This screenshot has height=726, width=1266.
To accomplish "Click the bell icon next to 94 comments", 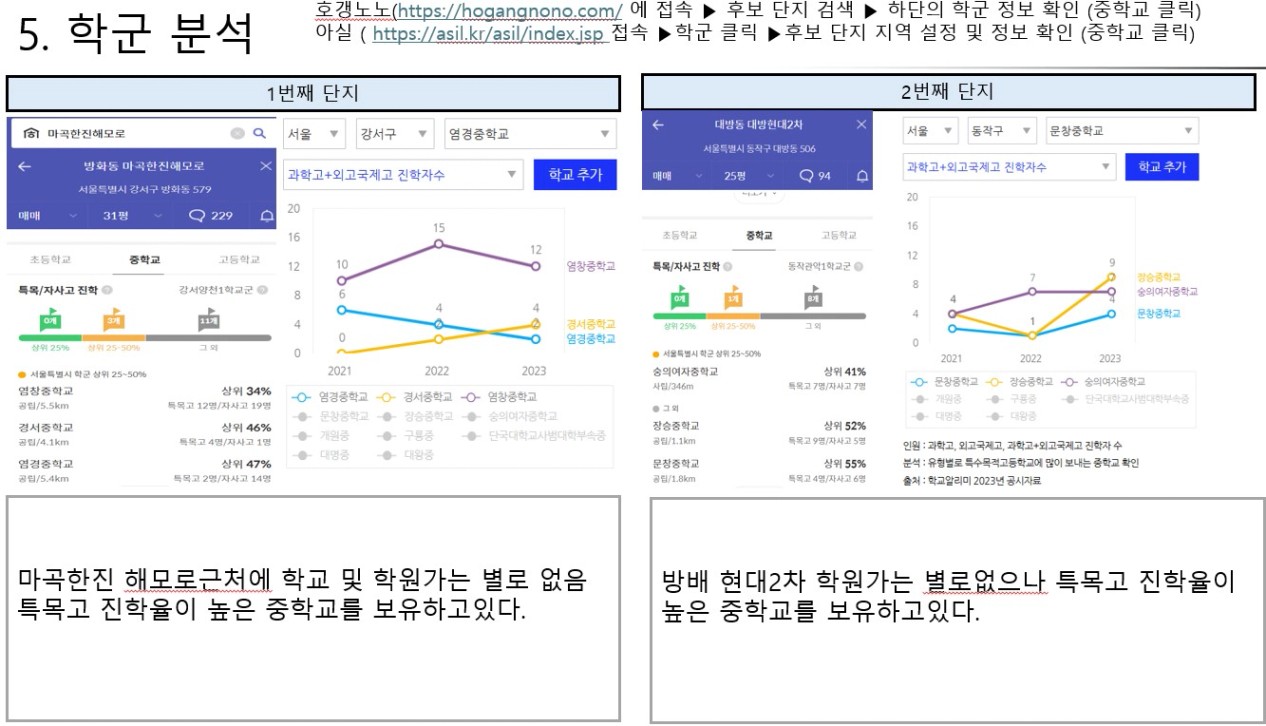I will click(860, 176).
